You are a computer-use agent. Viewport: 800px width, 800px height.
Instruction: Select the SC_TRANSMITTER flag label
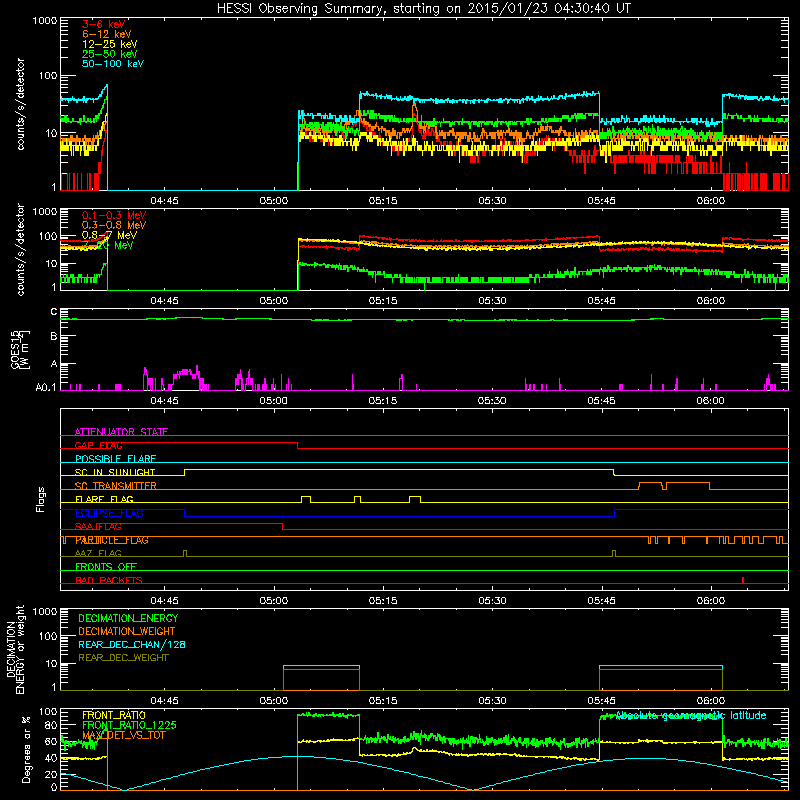coord(116,486)
